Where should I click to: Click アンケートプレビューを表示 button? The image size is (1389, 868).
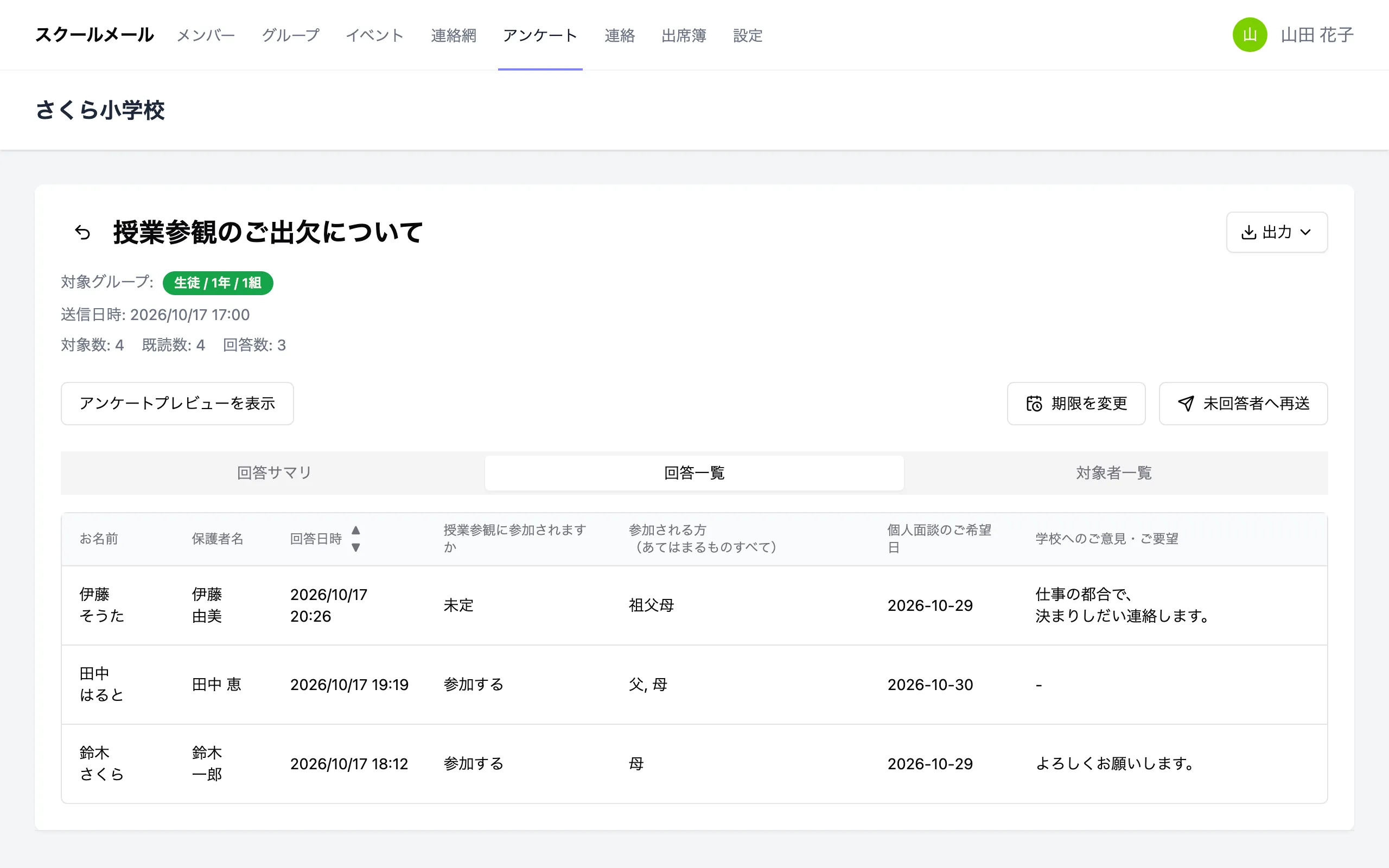coord(177,404)
